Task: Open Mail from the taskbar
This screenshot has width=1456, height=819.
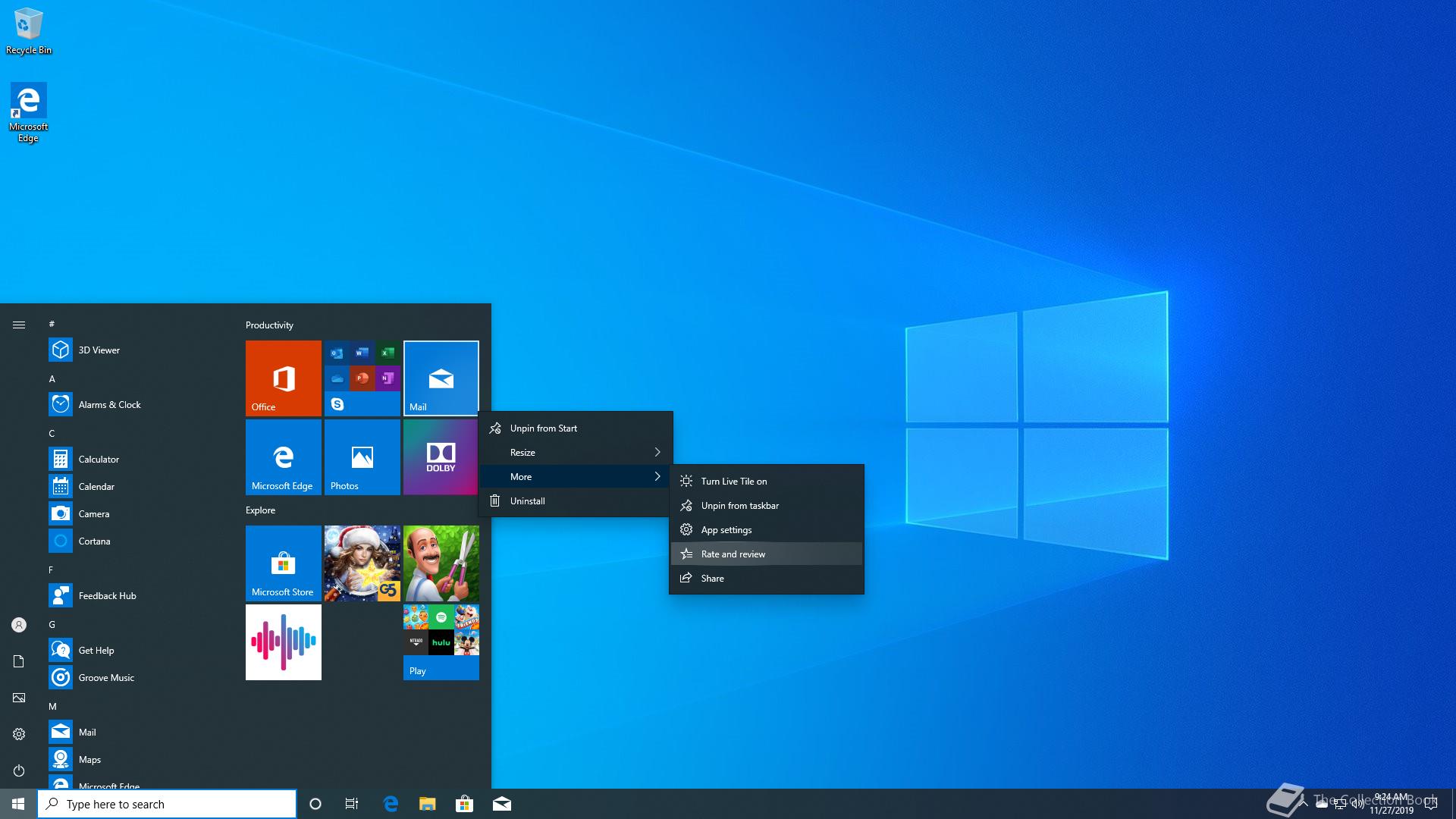Action: pyautogui.click(x=501, y=804)
